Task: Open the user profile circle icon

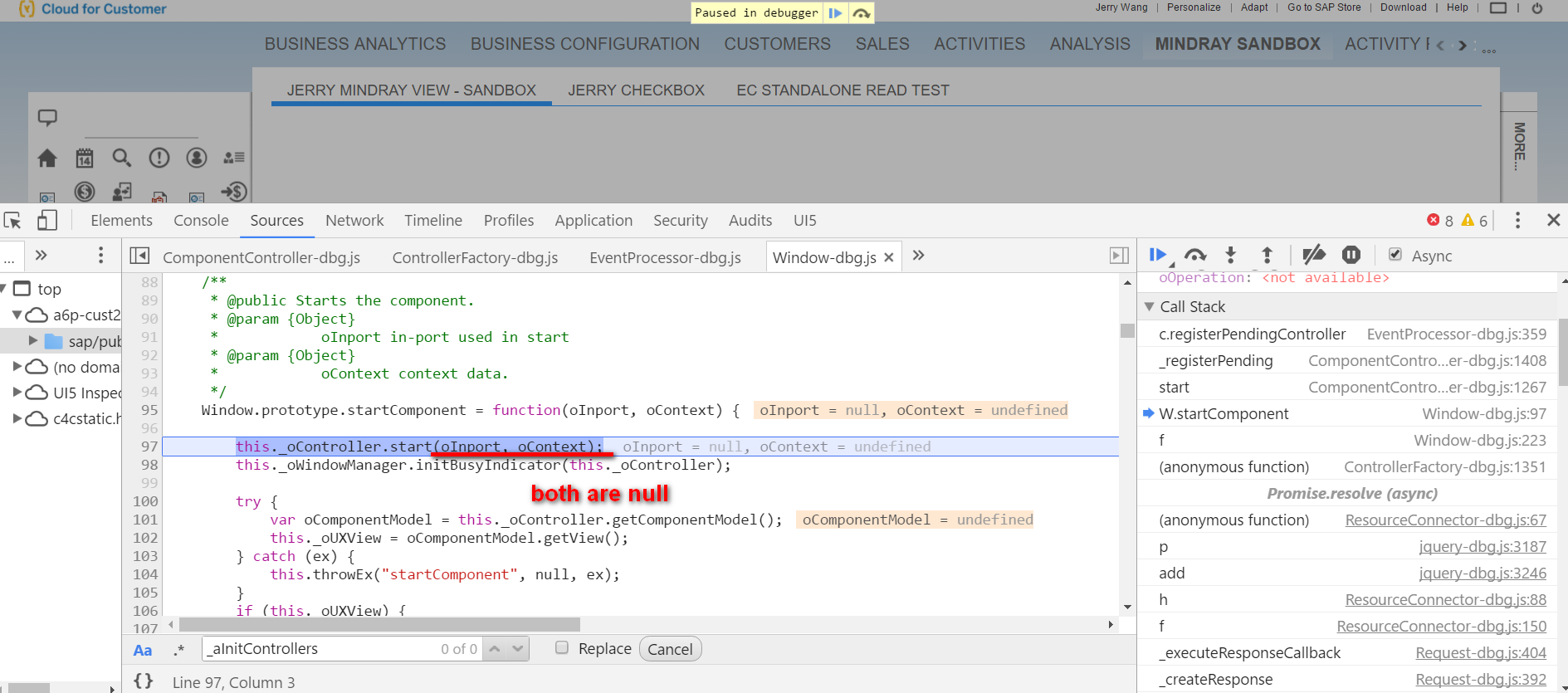Action: [x=197, y=158]
